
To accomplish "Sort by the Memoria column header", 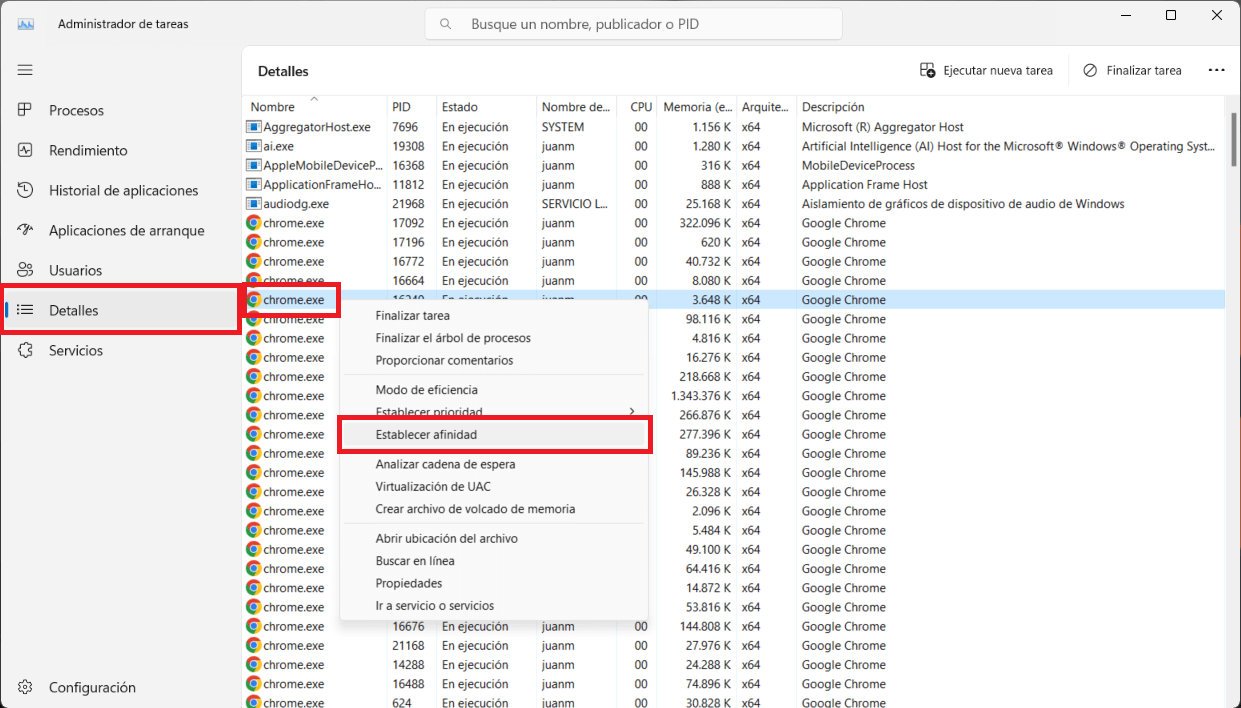I will tap(697, 107).
